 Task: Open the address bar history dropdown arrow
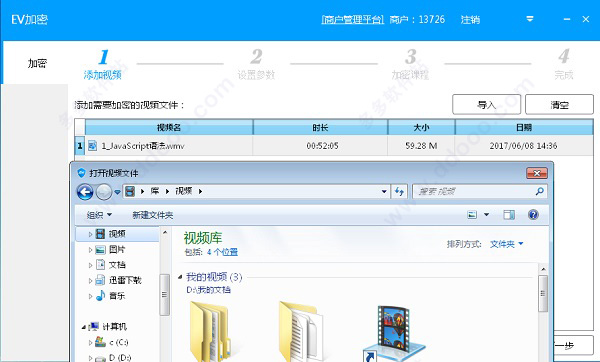point(384,191)
